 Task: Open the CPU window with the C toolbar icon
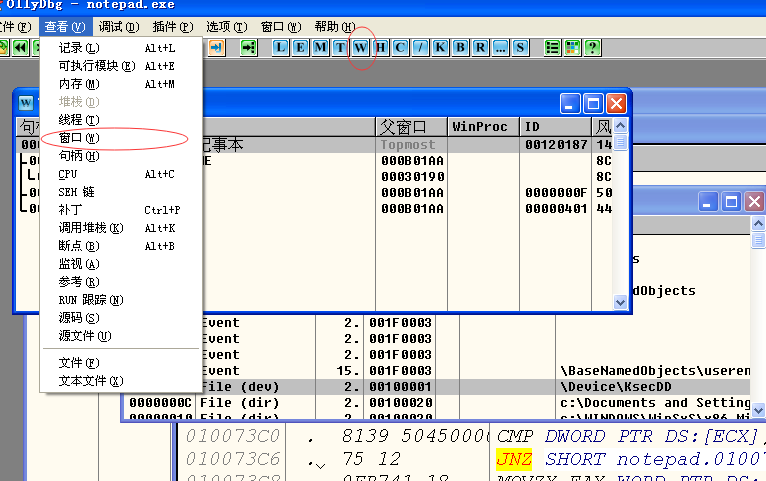click(400, 47)
